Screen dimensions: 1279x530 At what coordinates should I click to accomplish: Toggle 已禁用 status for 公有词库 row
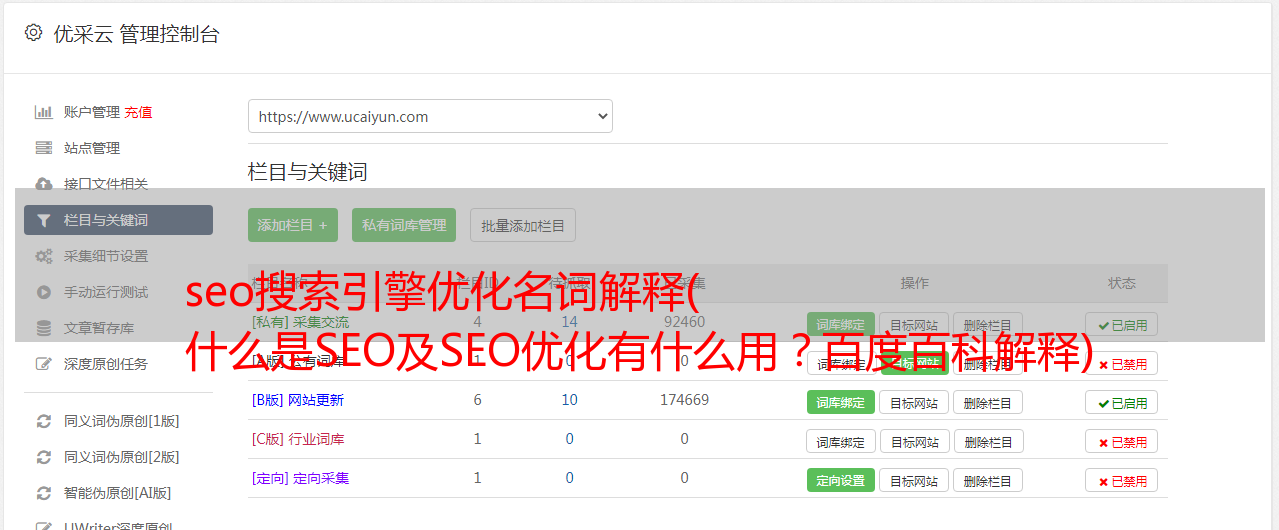tap(1122, 364)
